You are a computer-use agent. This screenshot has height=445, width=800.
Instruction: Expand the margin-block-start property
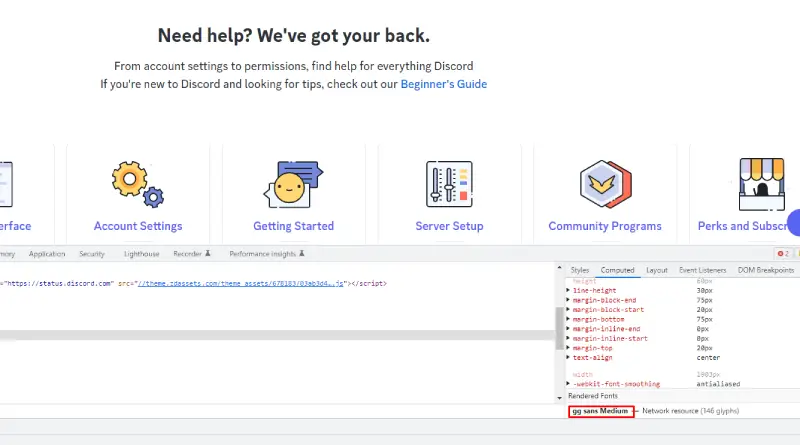click(x=568, y=310)
